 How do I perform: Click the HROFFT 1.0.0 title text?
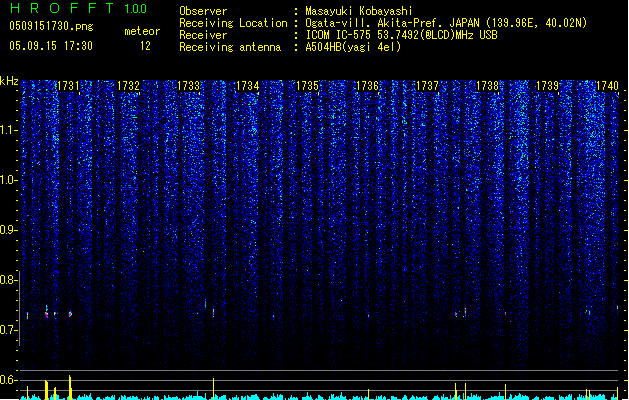point(79,8)
